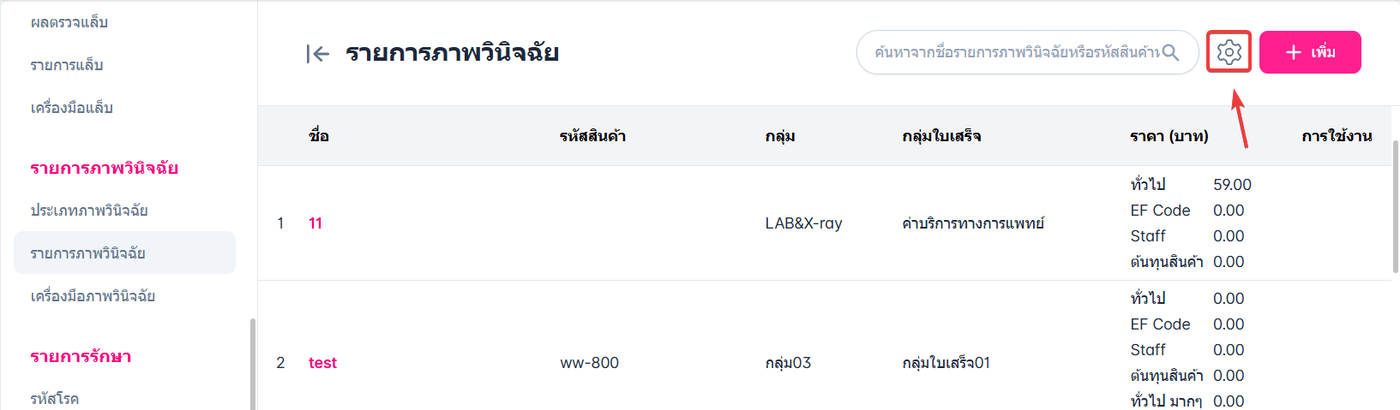
Task: Go to รายการแล็บ in the sidebar
Action: coord(67,65)
